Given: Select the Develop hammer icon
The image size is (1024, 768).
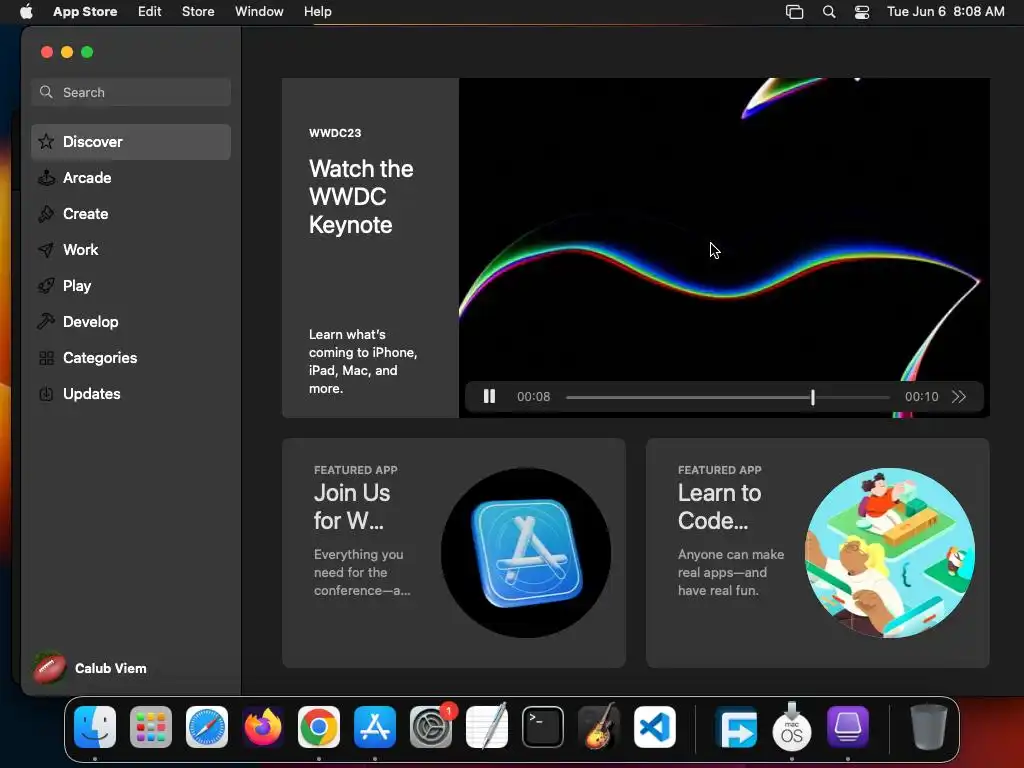Looking at the screenshot, I should pyautogui.click(x=46, y=321).
